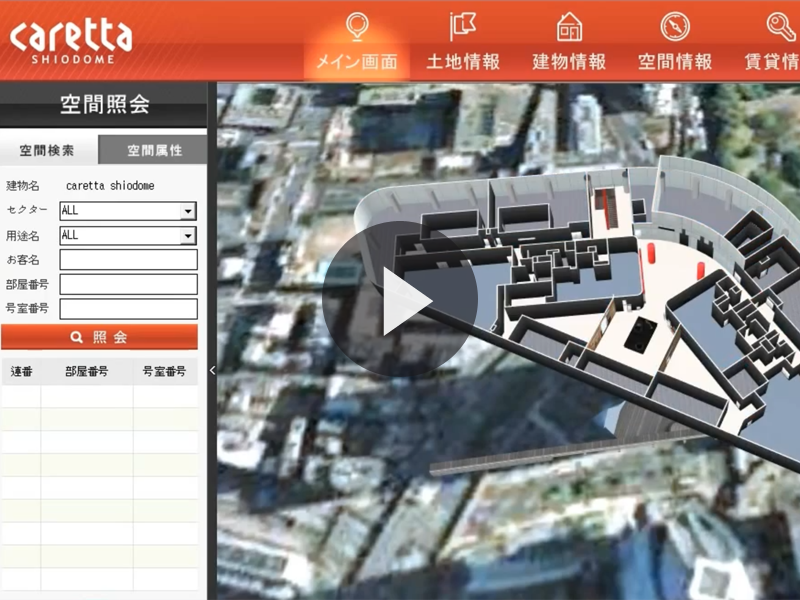Switch to the 空間属性 tab
Viewport: 800px width, 600px height.
click(x=153, y=150)
